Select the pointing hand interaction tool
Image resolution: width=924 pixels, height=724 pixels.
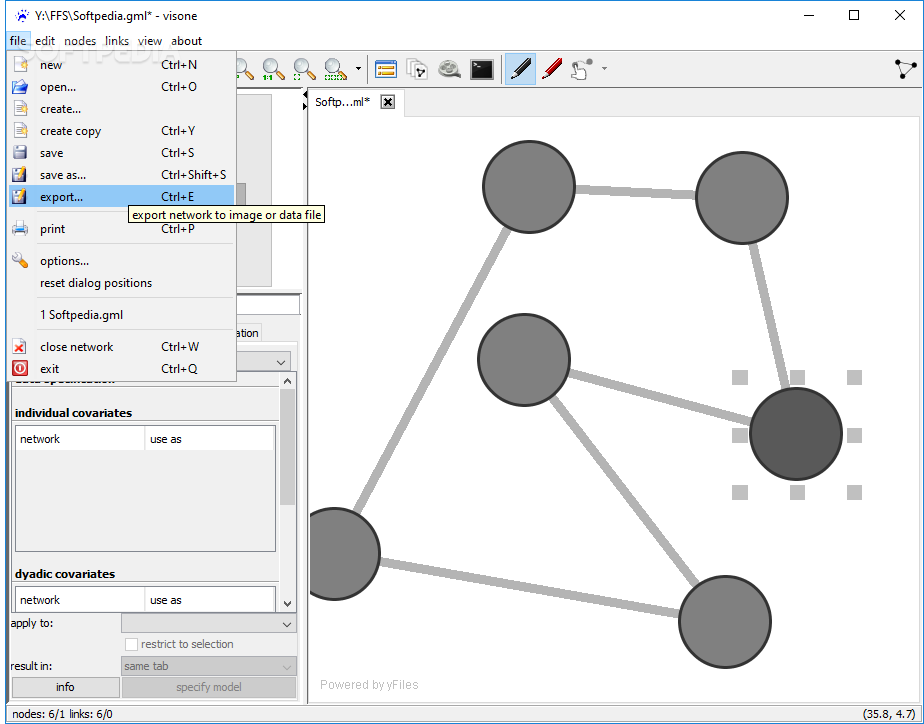coord(582,70)
